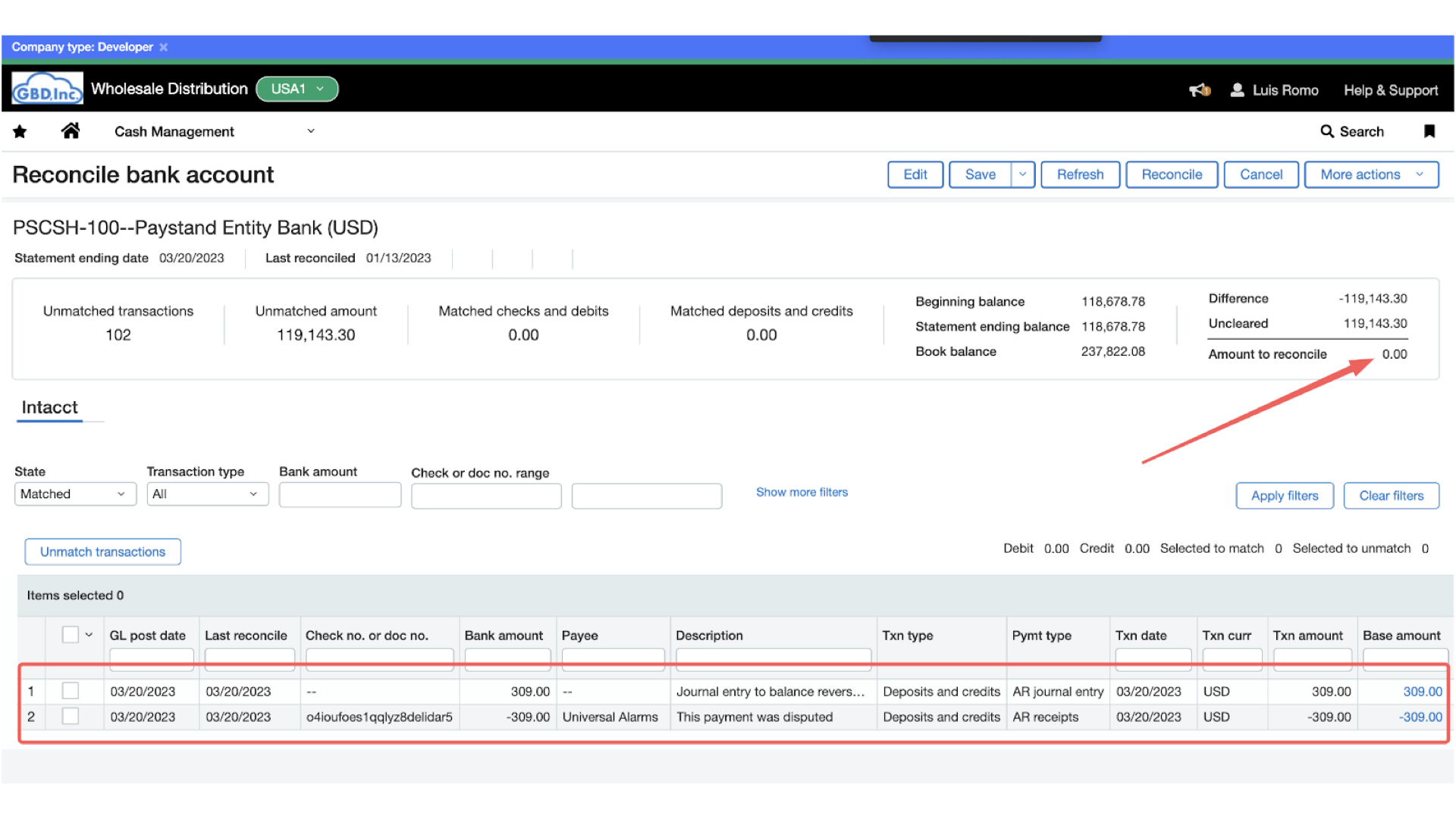Image resolution: width=1456 pixels, height=819 pixels.
Task: Check the box for Universal Alarms row
Action: click(x=71, y=716)
